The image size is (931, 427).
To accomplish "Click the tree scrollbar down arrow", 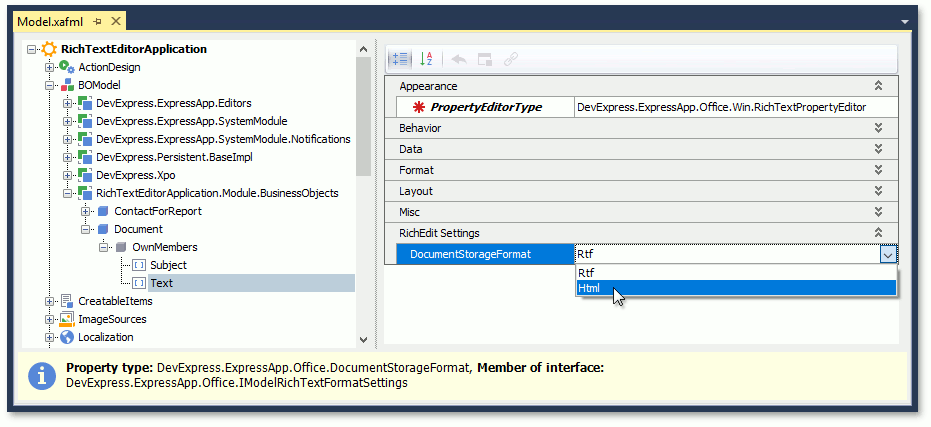I will pos(364,340).
